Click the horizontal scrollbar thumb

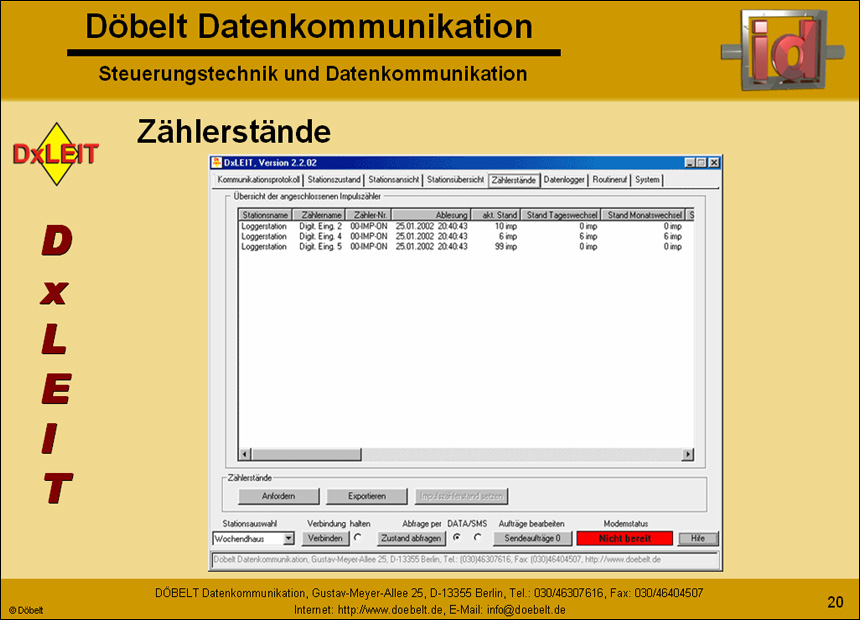click(x=306, y=454)
